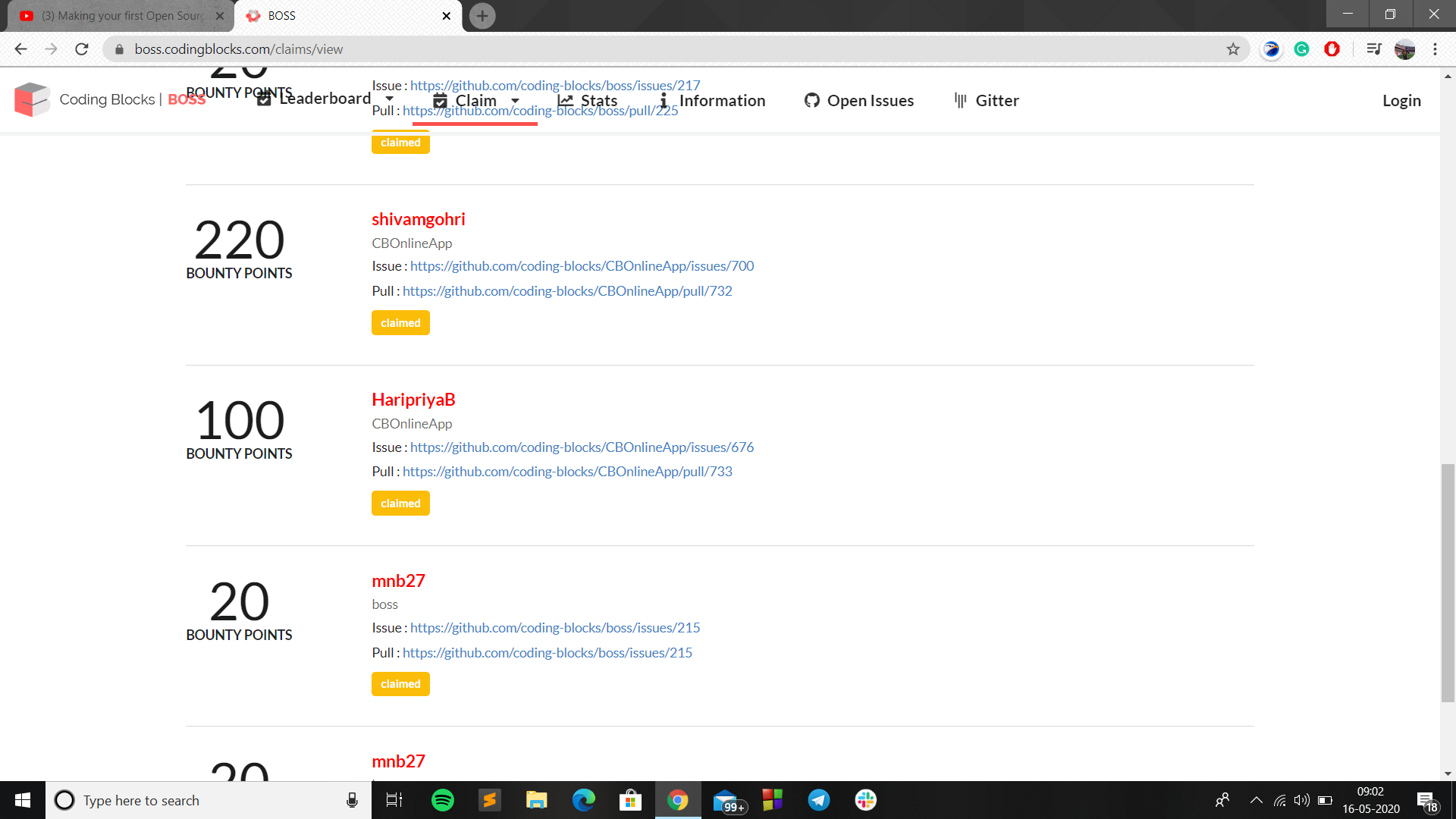
Task: Open Chrome three-dot menu
Action: (1435, 49)
